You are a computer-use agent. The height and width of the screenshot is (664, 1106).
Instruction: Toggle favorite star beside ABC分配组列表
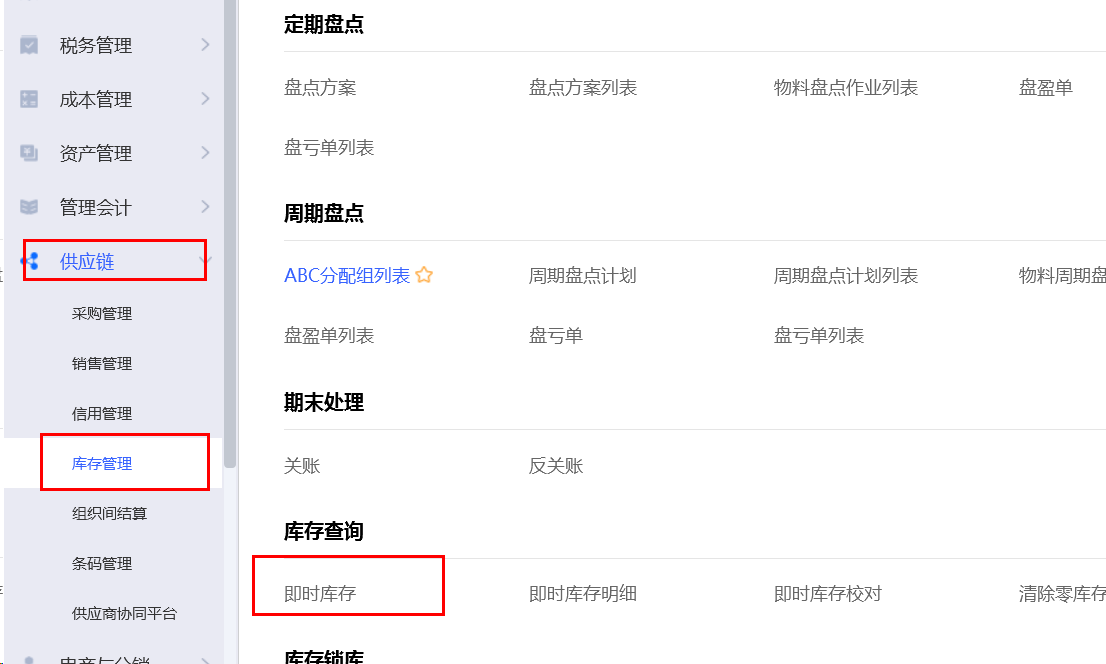pyautogui.click(x=424, y=275)
